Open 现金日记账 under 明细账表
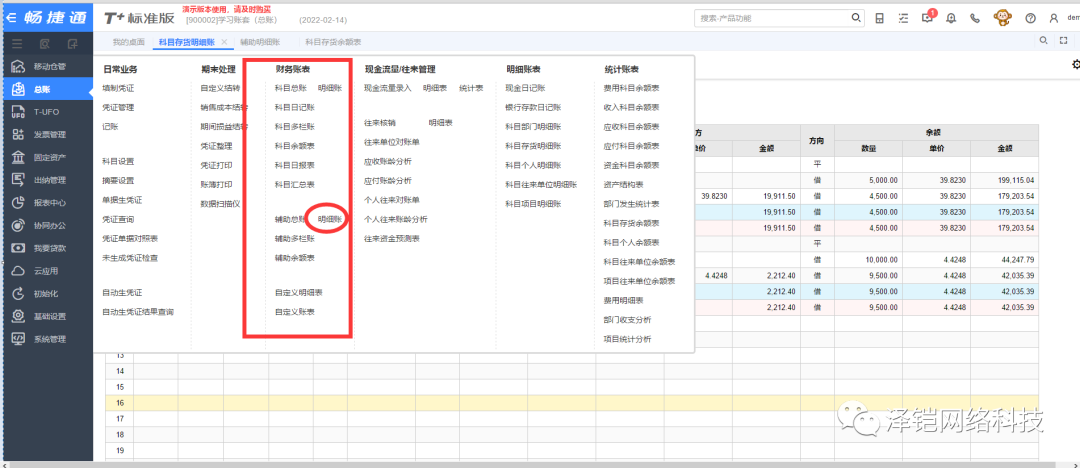The image size is (1080, 468). point(525,88)
